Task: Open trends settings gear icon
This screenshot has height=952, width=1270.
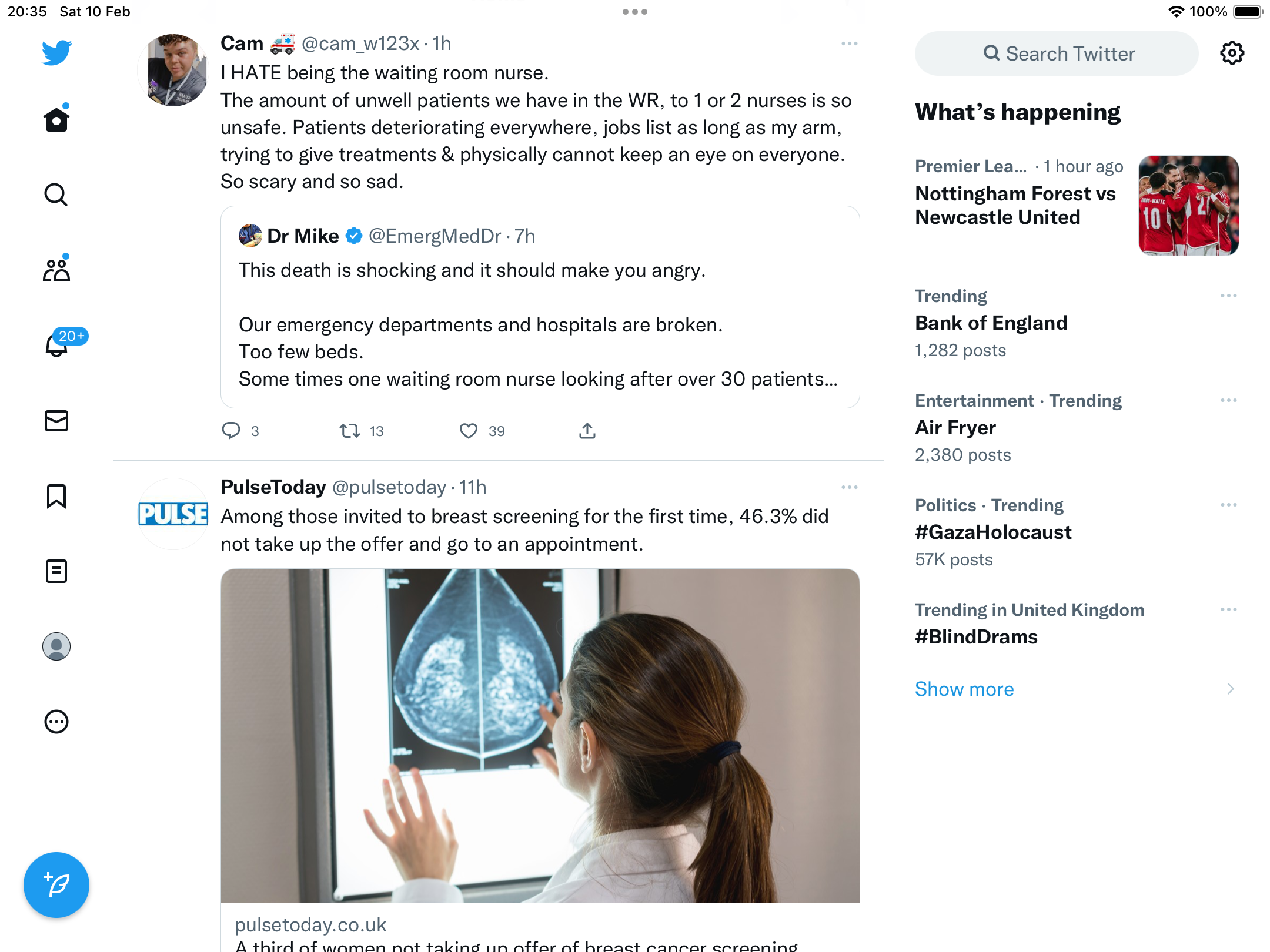Action: [1232, 53]
